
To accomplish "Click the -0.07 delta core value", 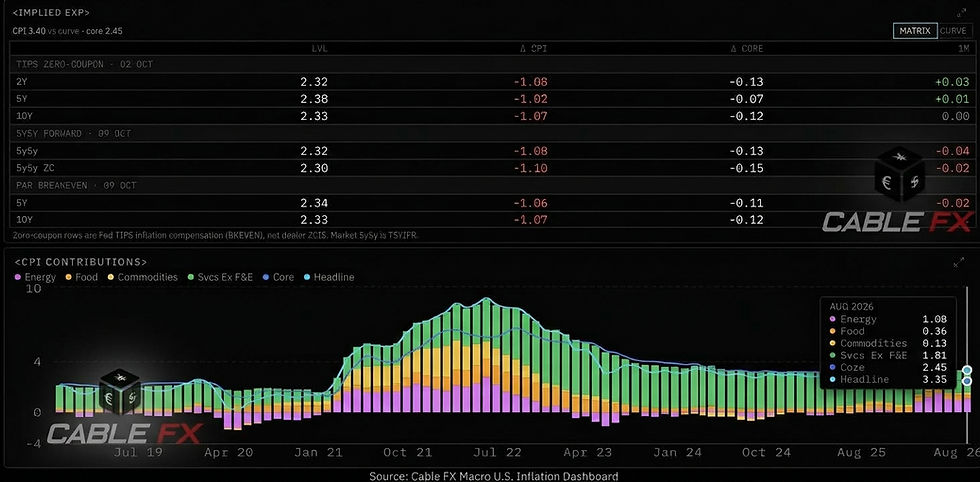I will 749,99.
